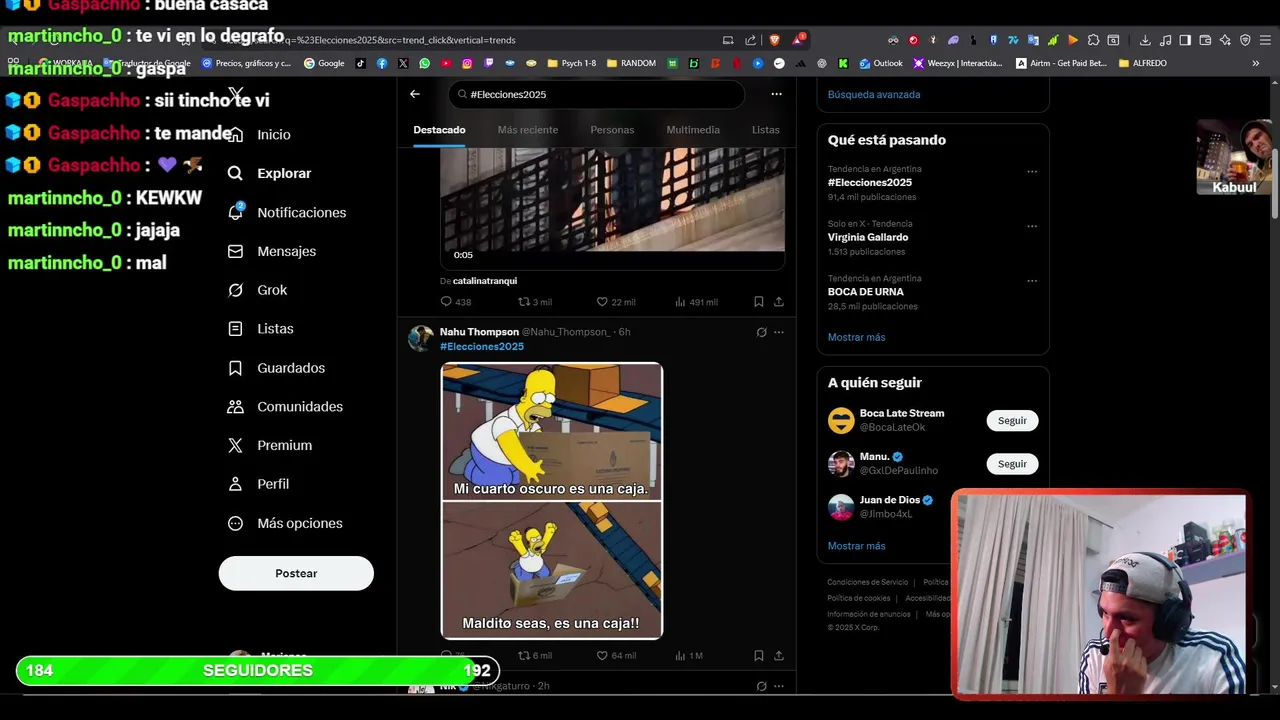Image resolution: width=1280 pixels, height=720 pixels.
Task: Share Nahu Thompson's Homer meme post
Action: coord(779,655)
